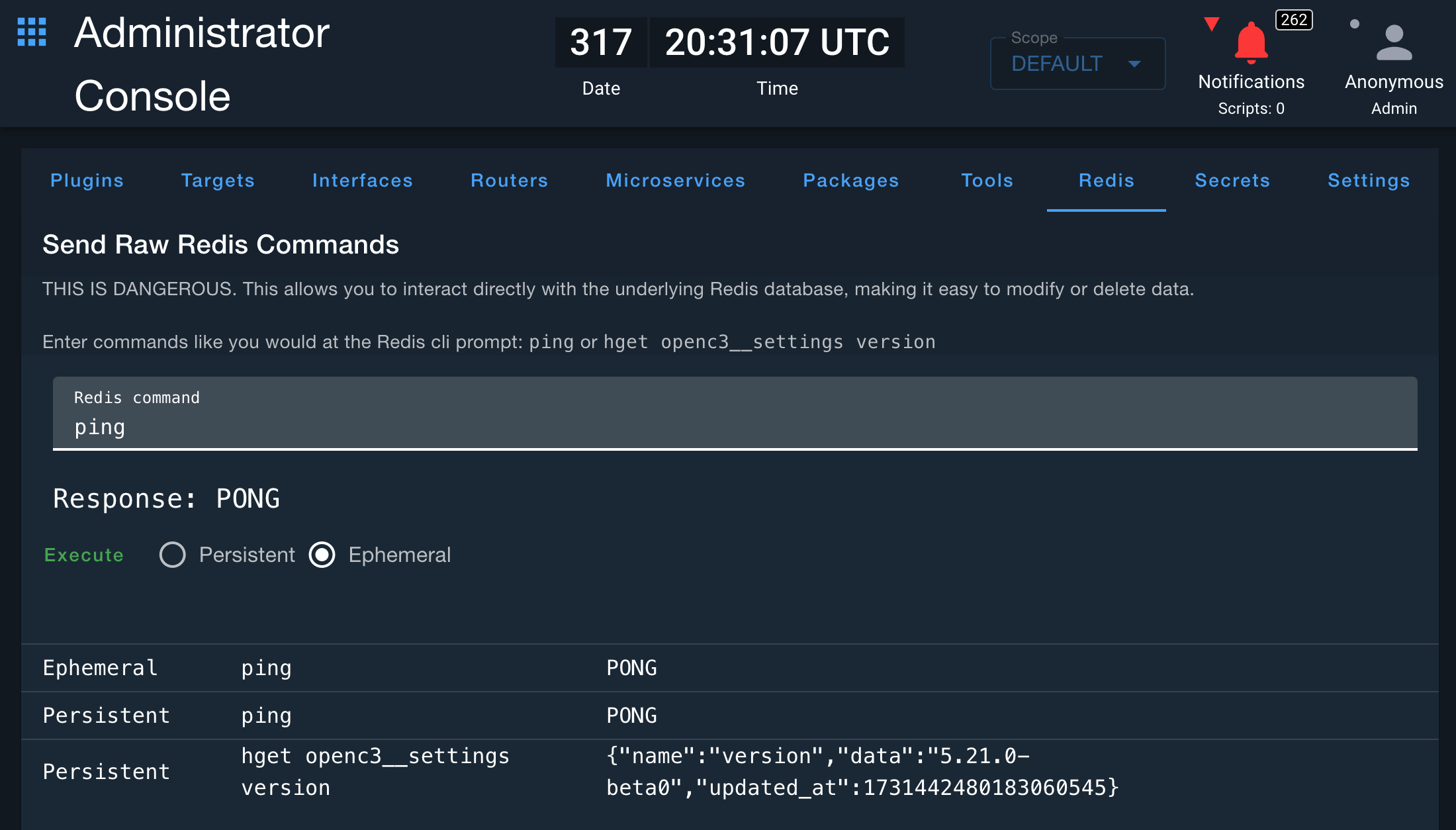Screen dimensions: 1456x830
Task: Select the Persistent radio button
Action: (173, 555)
